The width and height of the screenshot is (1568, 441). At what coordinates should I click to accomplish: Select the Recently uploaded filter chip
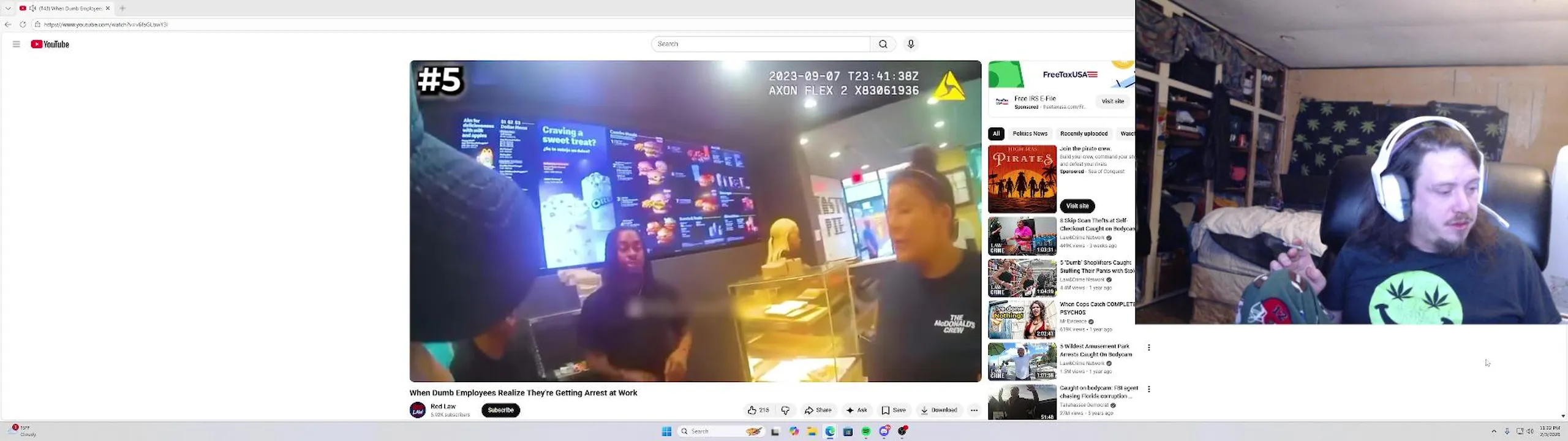(x=1084, y=134)
